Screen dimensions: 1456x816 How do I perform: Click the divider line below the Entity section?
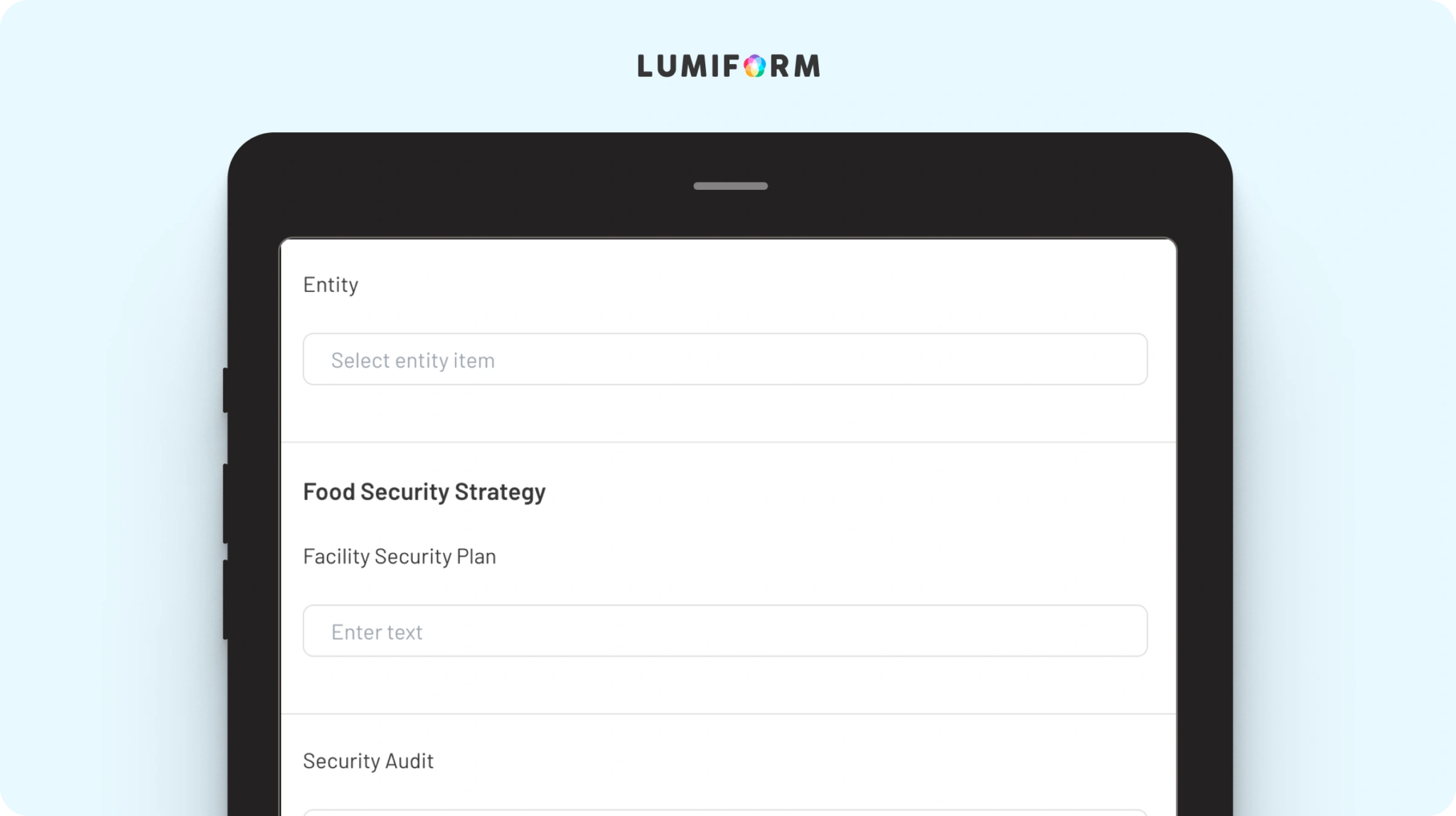tap(729, 442)
